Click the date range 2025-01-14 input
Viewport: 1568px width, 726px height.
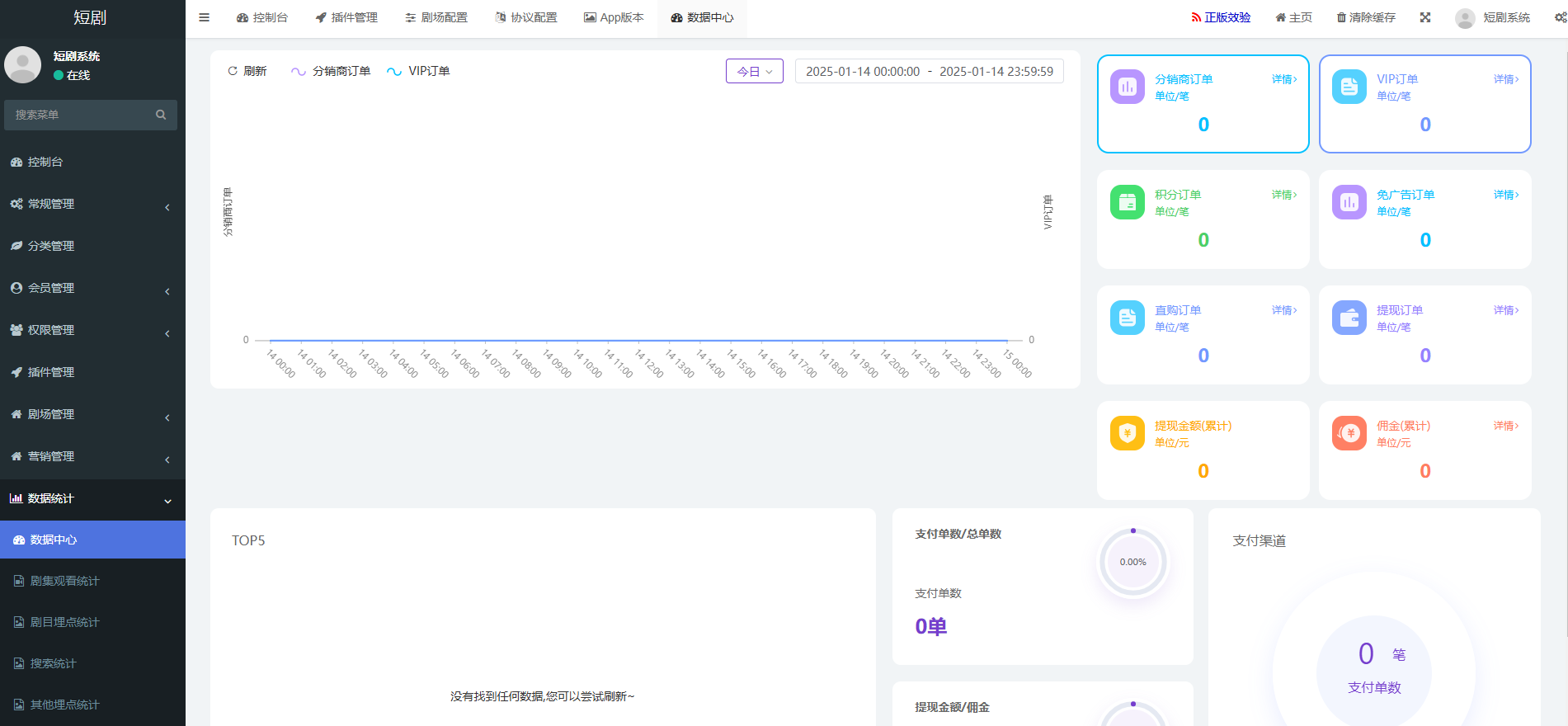[x=930, y=71]
